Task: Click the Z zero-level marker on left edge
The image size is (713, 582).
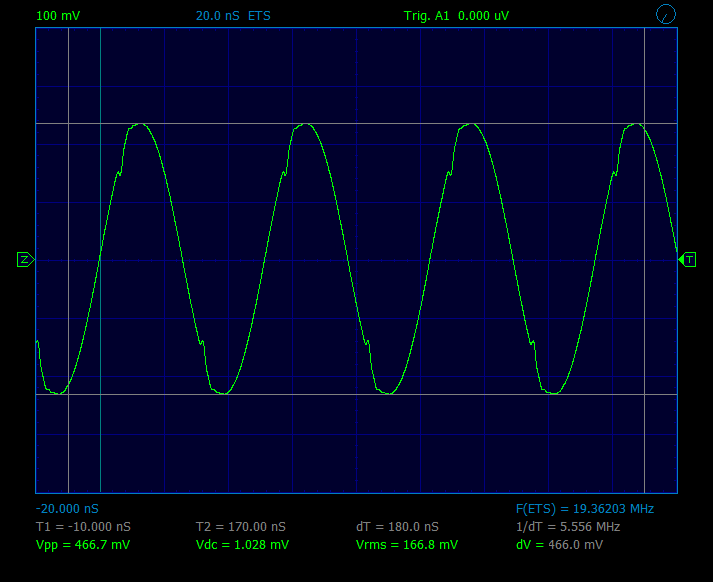Action: [25, 260]
